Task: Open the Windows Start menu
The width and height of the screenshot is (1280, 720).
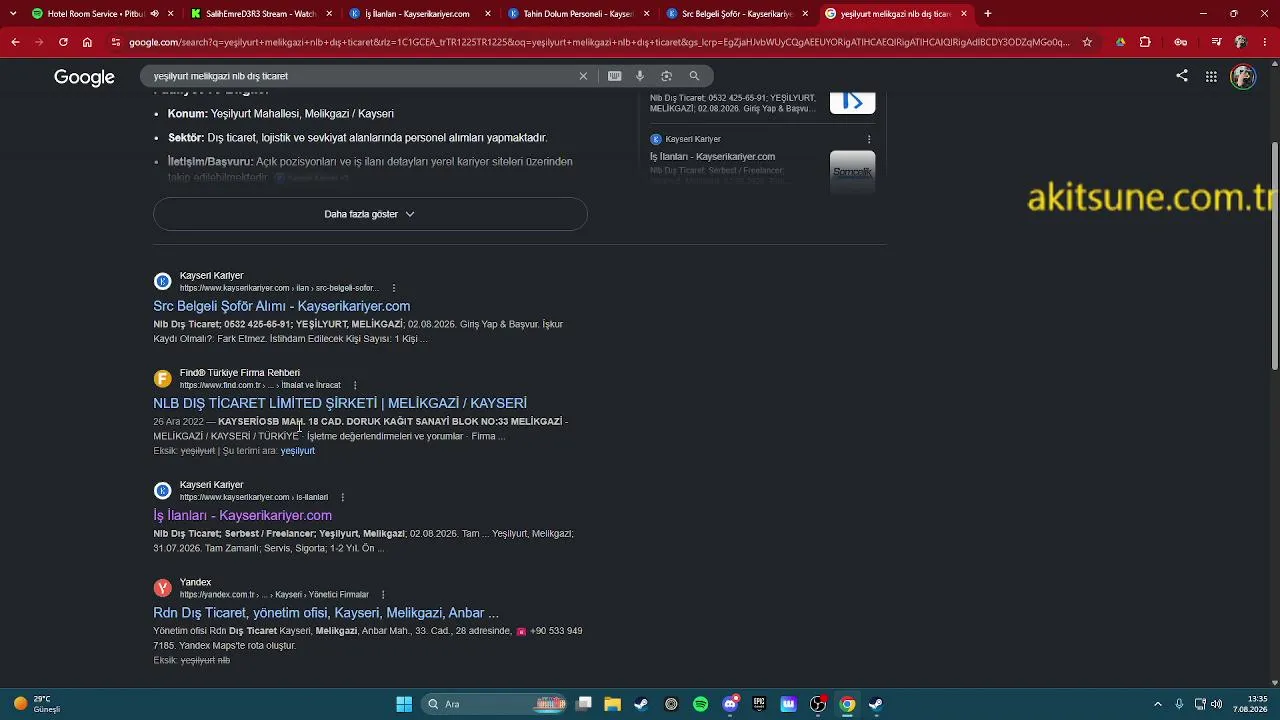Action: pyautogui.click(x=404, y=704)
